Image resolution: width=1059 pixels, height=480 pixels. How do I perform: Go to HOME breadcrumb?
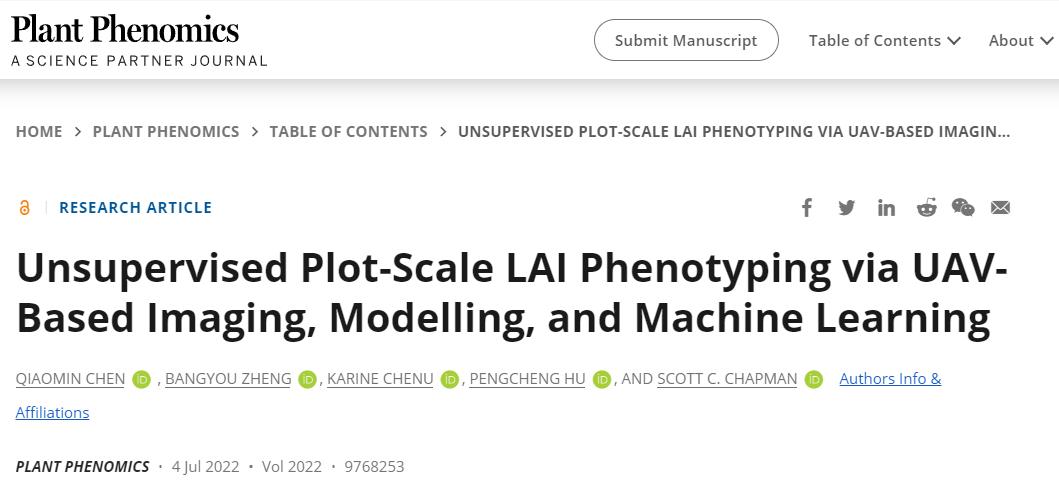39,132
